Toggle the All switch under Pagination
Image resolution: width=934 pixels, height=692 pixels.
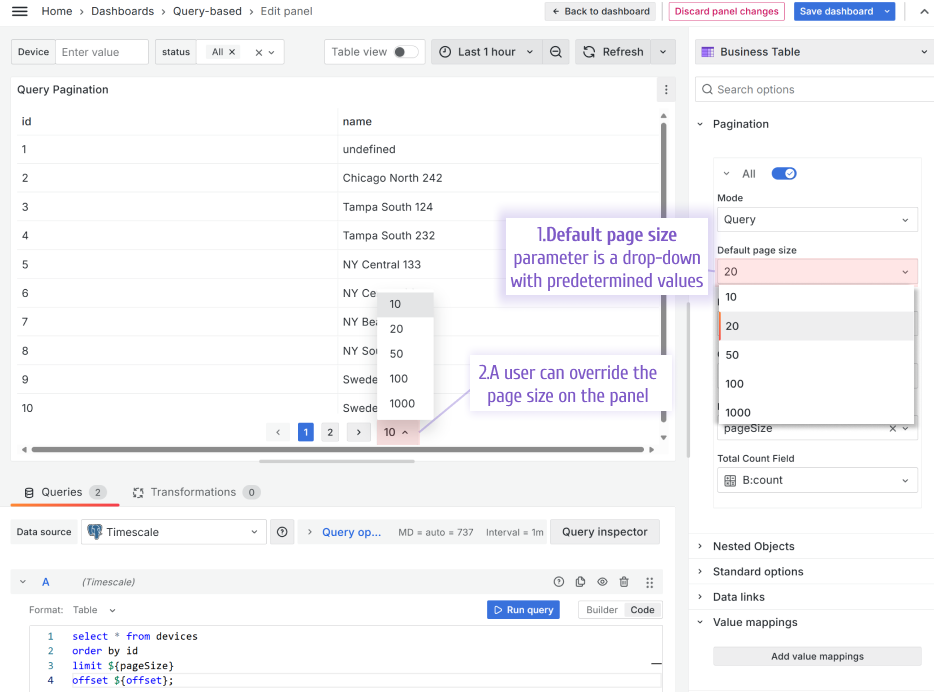point(784,173)
